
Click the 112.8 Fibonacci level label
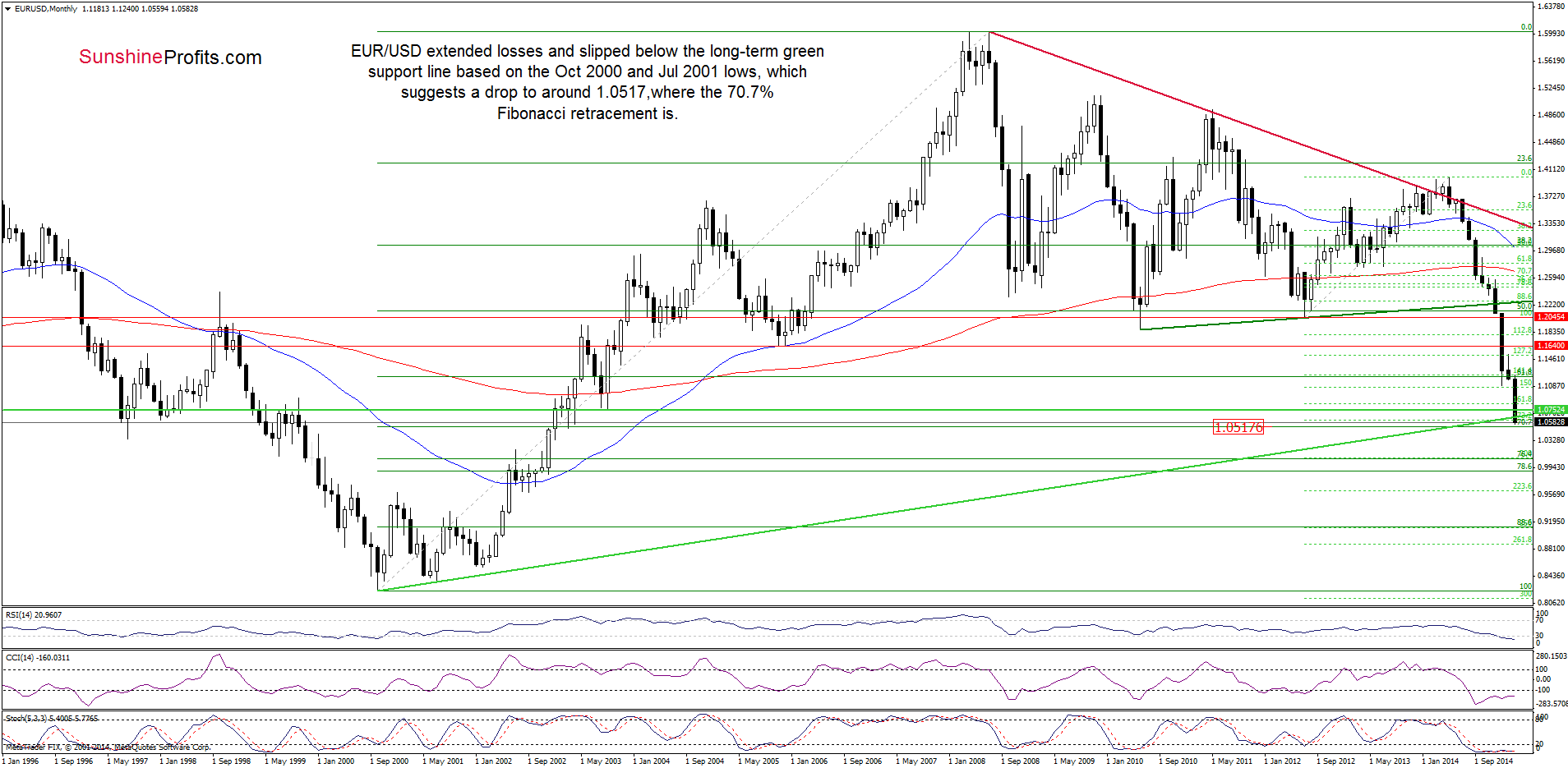[1523, 330]
